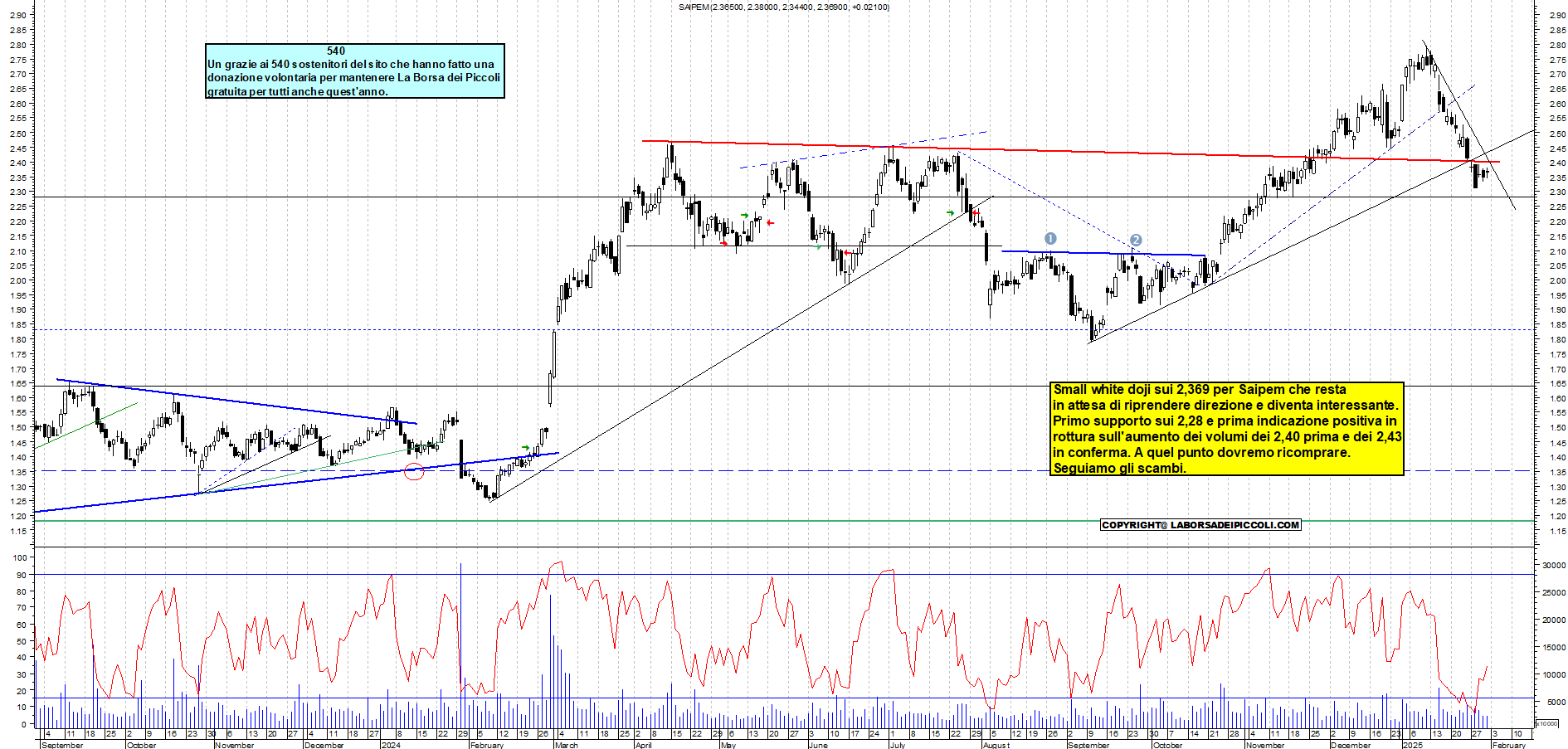This screenshot has height=749, width=1568.
Task: Click the 15000 volume scale label
Action: (1553, 648)
